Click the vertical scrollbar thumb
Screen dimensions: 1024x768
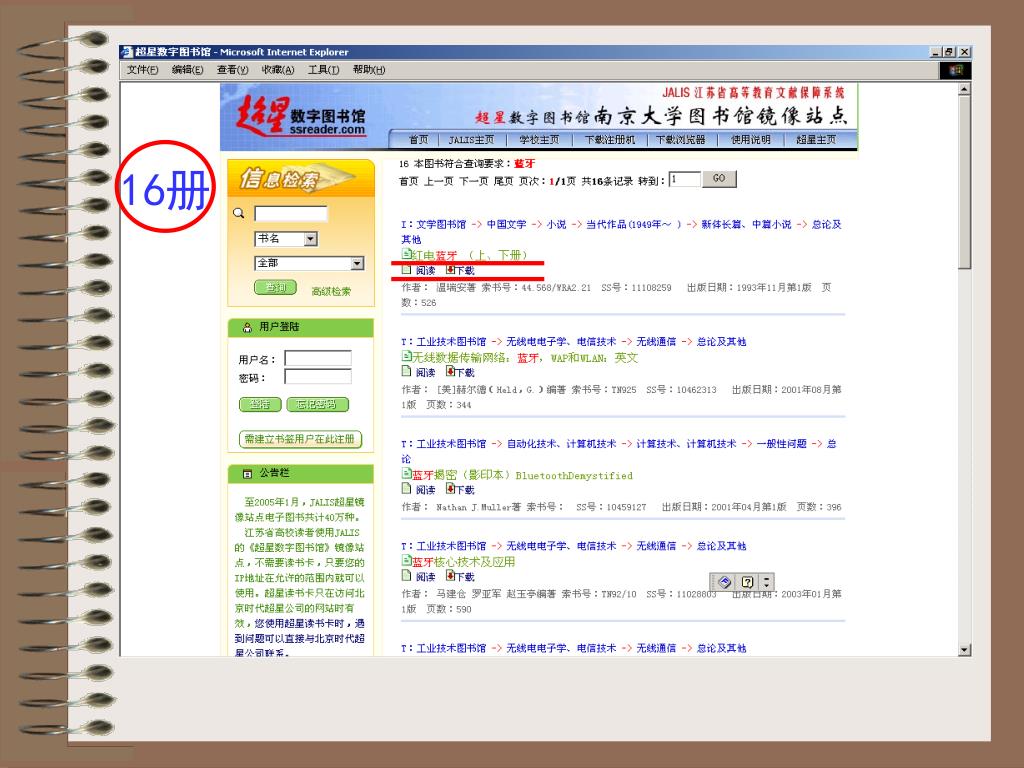(x=965, y=182)
